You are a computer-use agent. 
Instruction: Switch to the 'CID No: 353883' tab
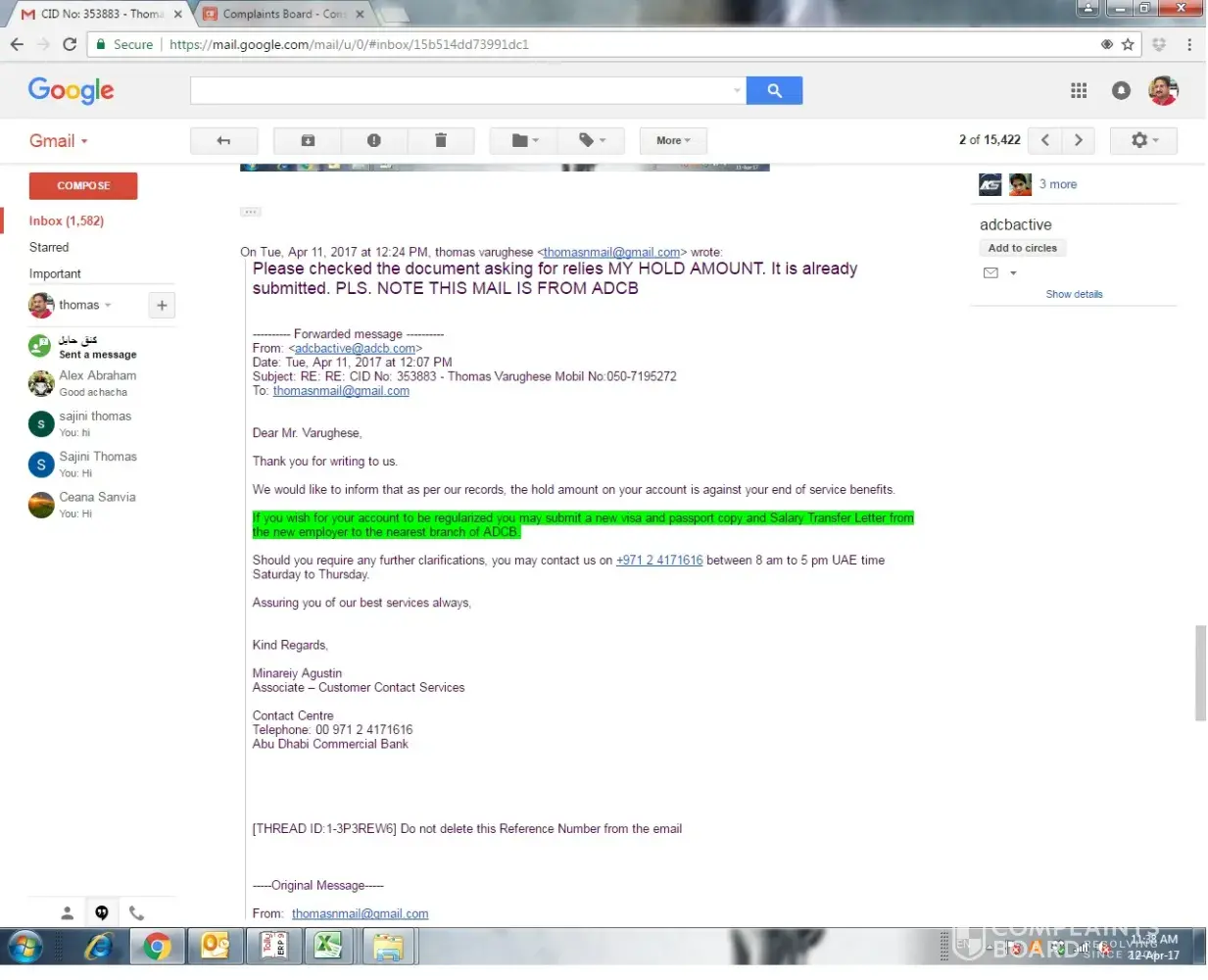(101, 14)
